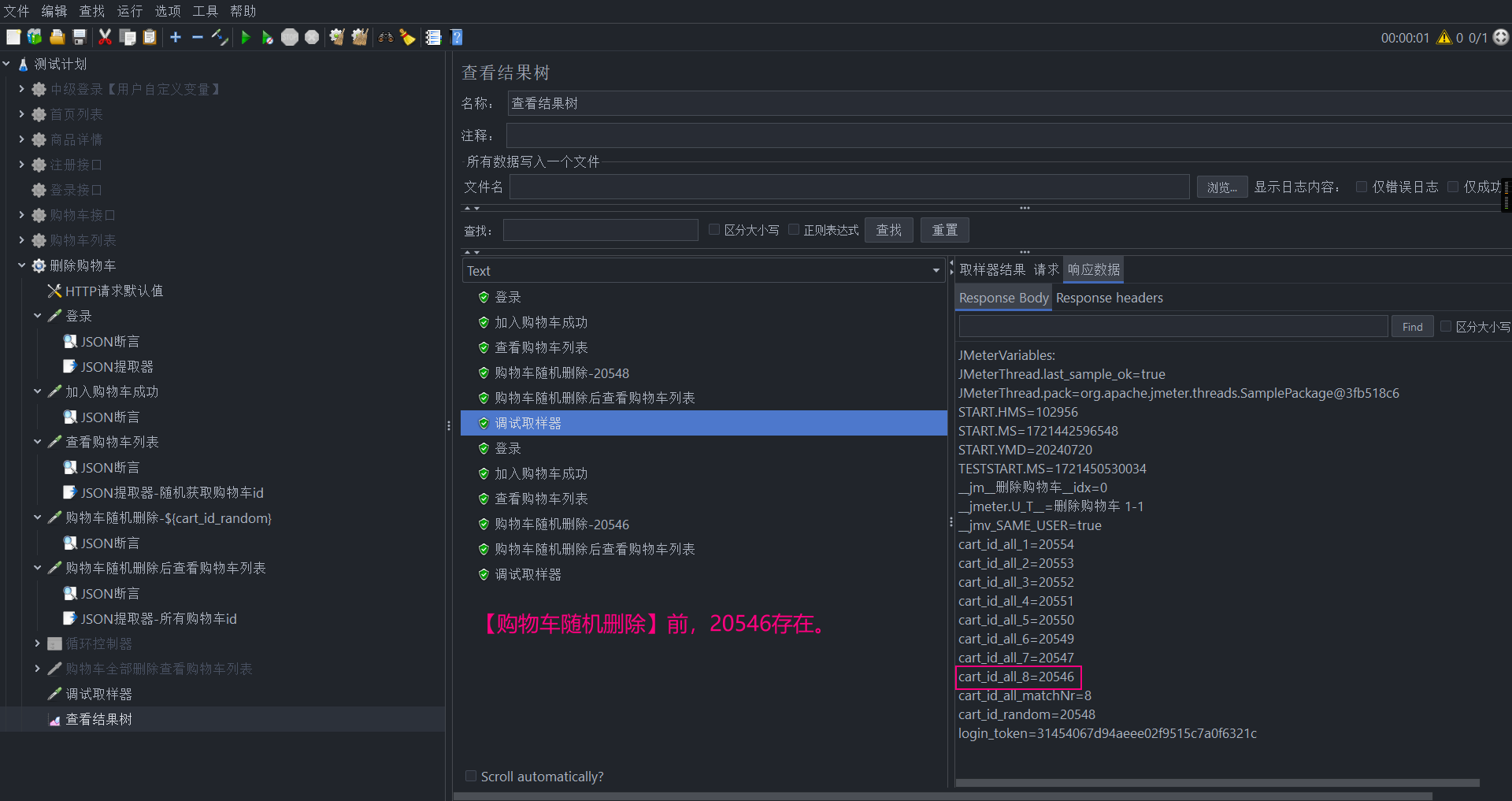Switch to Response headers tab
Image resolution: width=1512 pixels, height=801 pixels.
coord(1109,298)
